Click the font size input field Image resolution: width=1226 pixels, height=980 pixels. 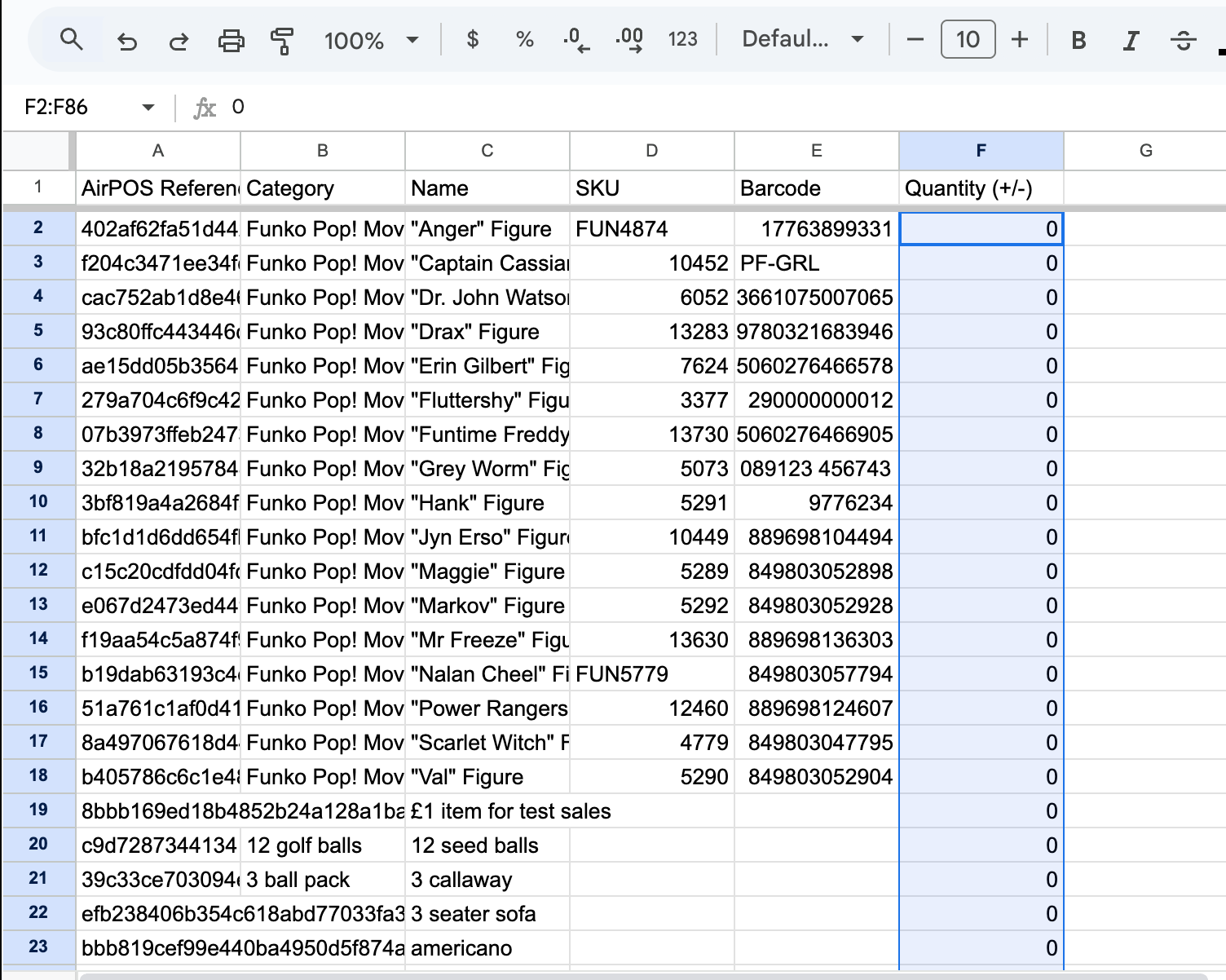click(968, 39)
